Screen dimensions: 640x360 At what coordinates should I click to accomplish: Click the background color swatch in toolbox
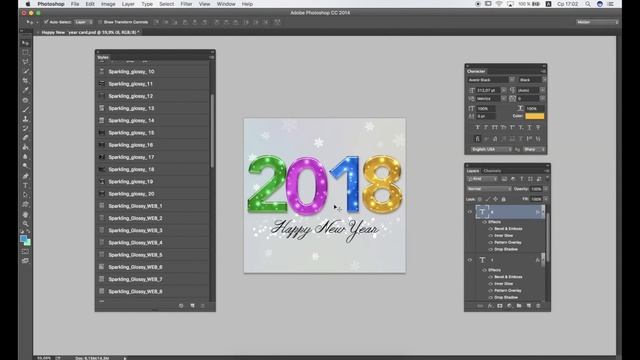tap(27, 242)
